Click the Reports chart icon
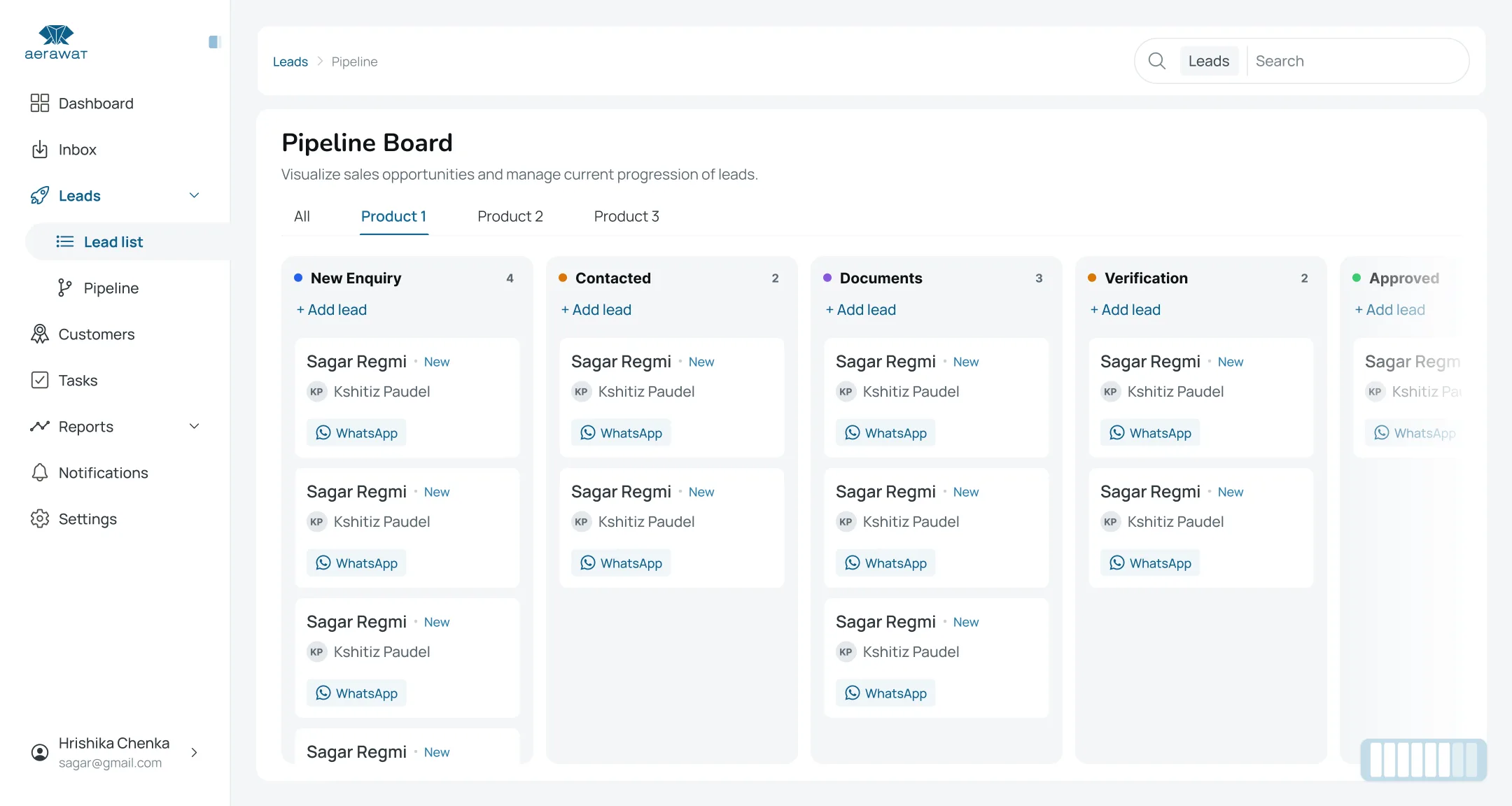1512x806 pixels. (x=40, y=426)
